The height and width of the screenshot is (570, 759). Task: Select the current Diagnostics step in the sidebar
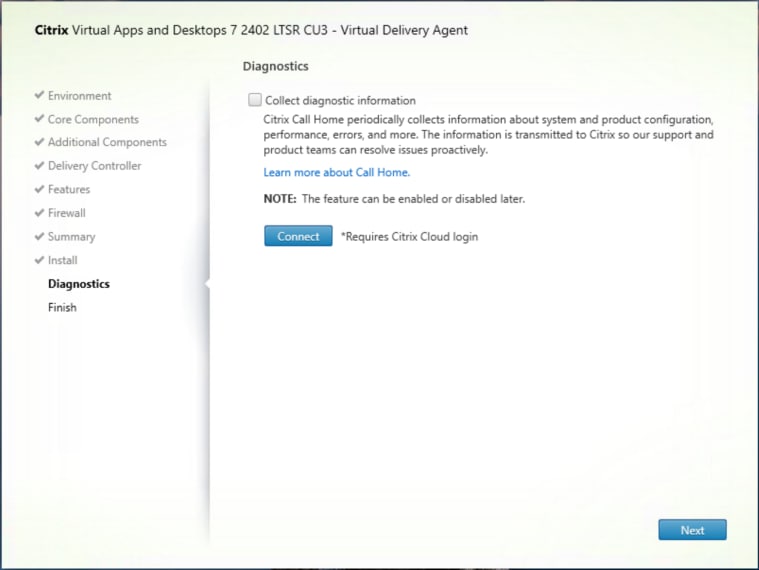point(78,284)
